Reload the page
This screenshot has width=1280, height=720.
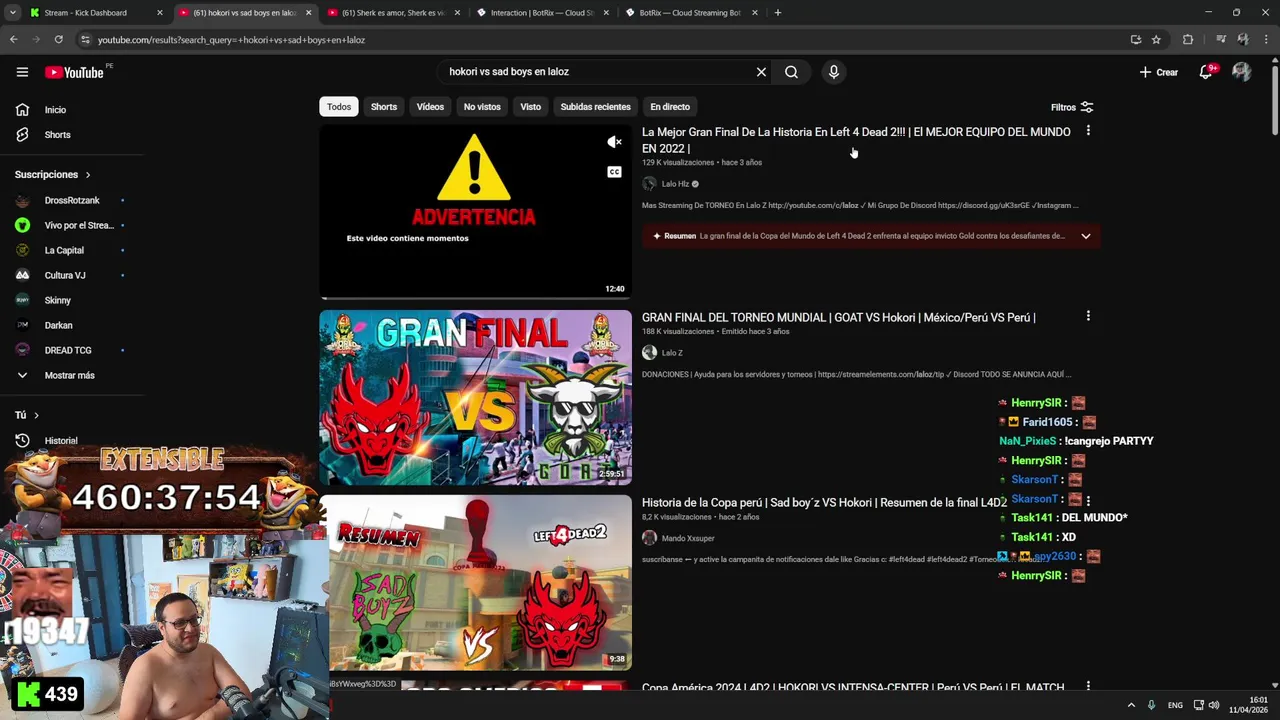pos(58,40)
